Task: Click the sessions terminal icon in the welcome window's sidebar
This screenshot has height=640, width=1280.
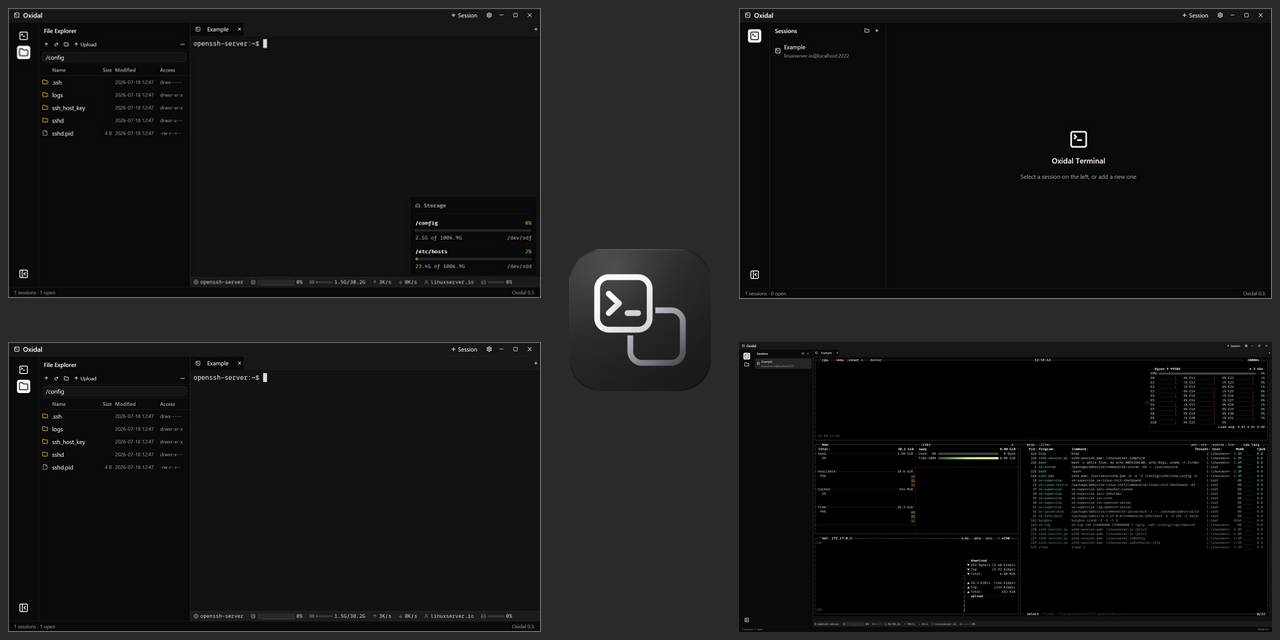Action: 754,36
